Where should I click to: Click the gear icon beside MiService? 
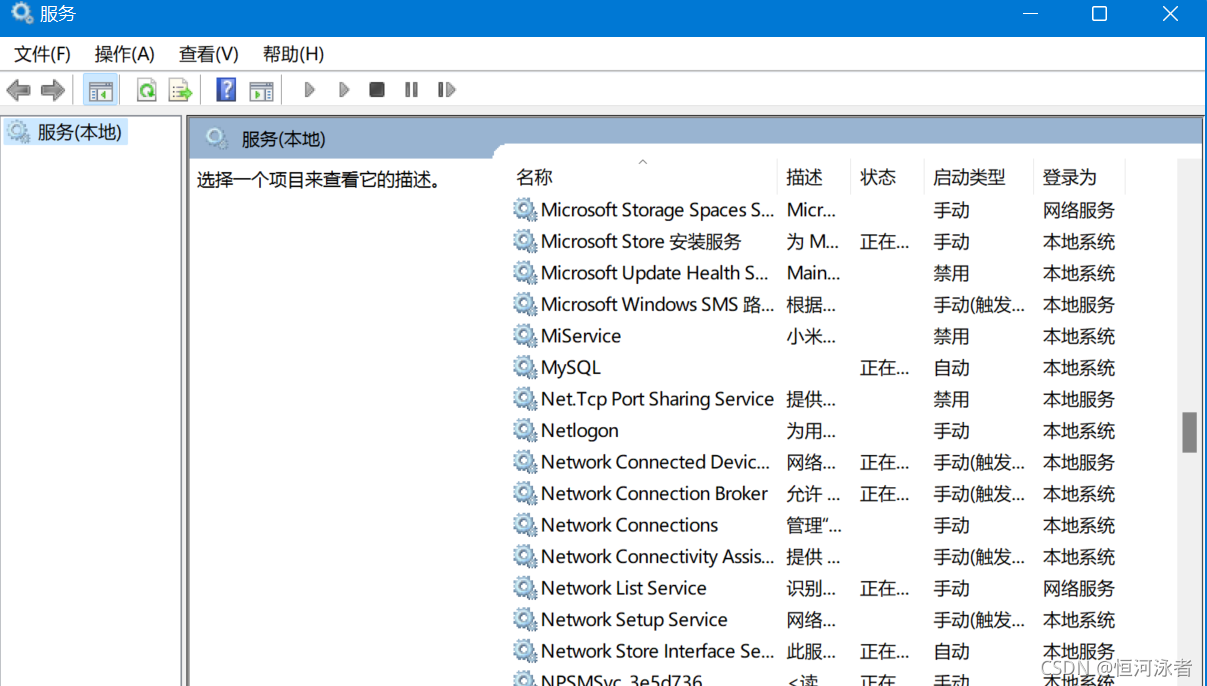tap(525, 335)
